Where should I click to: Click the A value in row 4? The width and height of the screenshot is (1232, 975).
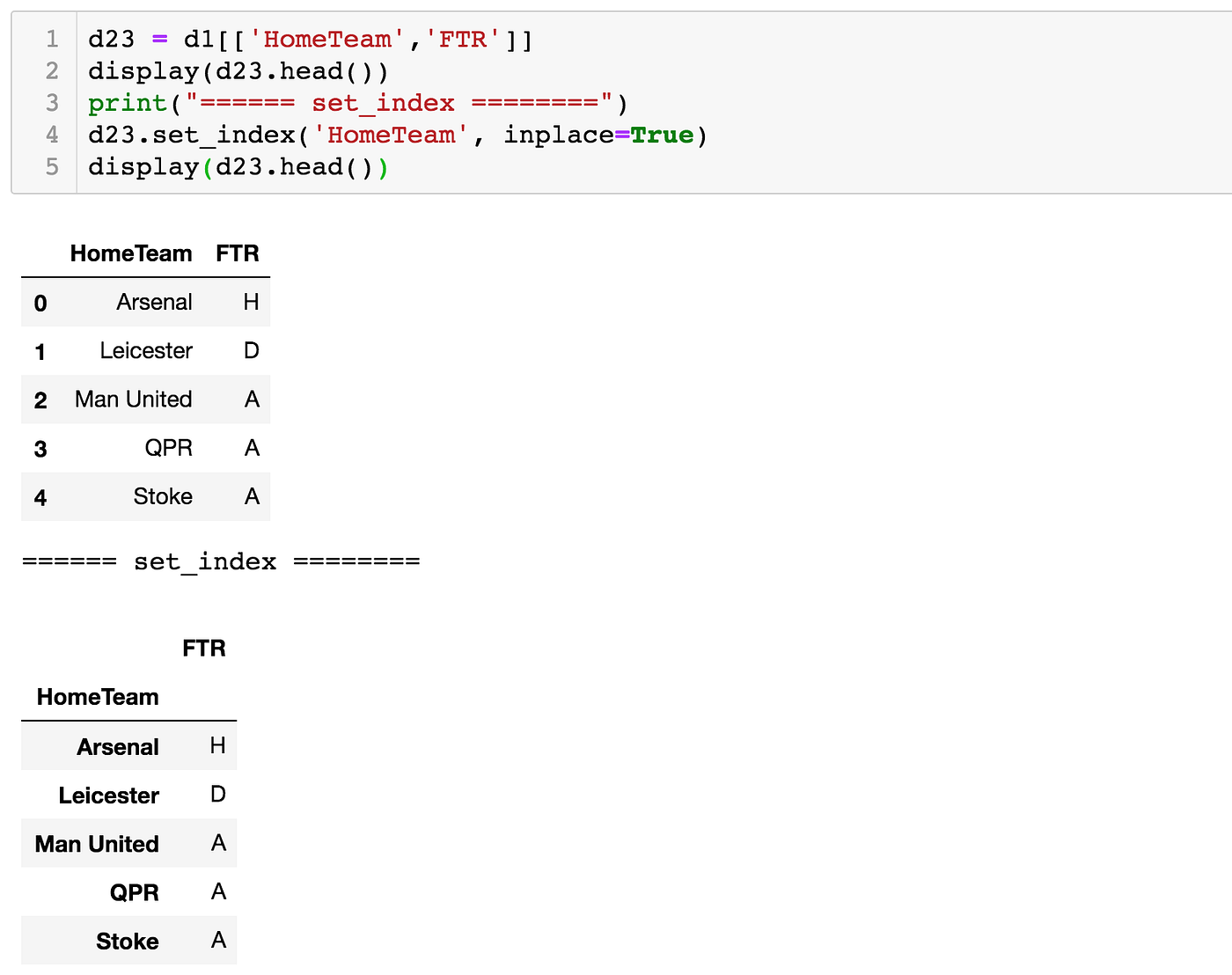pyautogui.click(x=252, y=496)
